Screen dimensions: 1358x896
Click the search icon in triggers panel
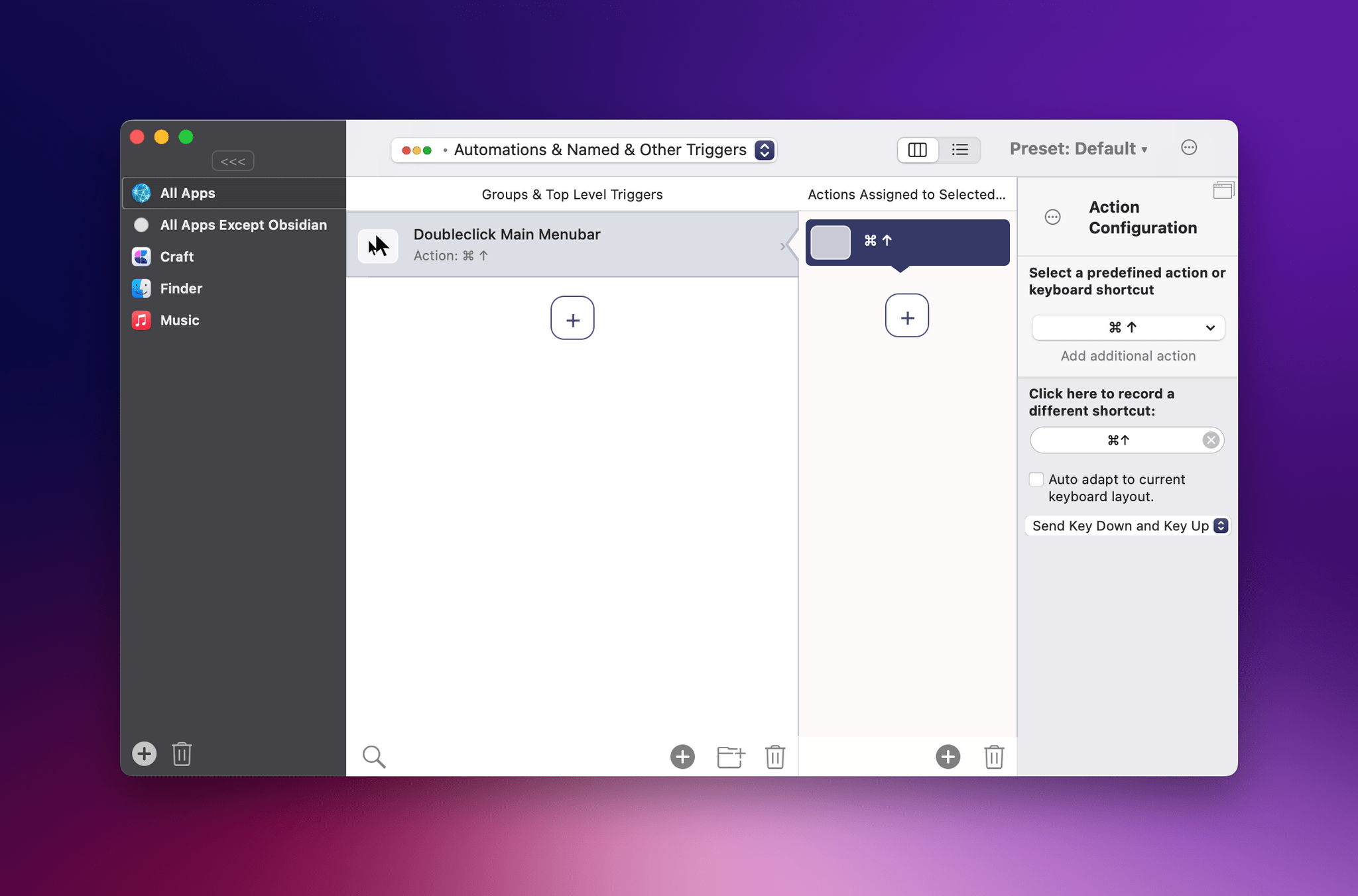374,756
